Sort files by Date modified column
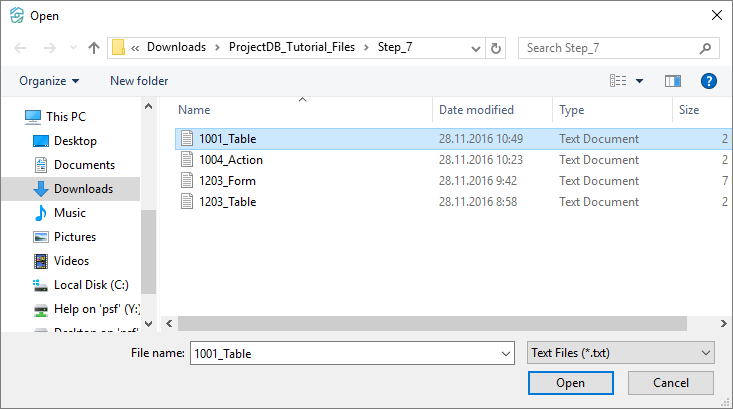Image resolution: width=733 pixels, height=409 pixels. tap(477, 110)
